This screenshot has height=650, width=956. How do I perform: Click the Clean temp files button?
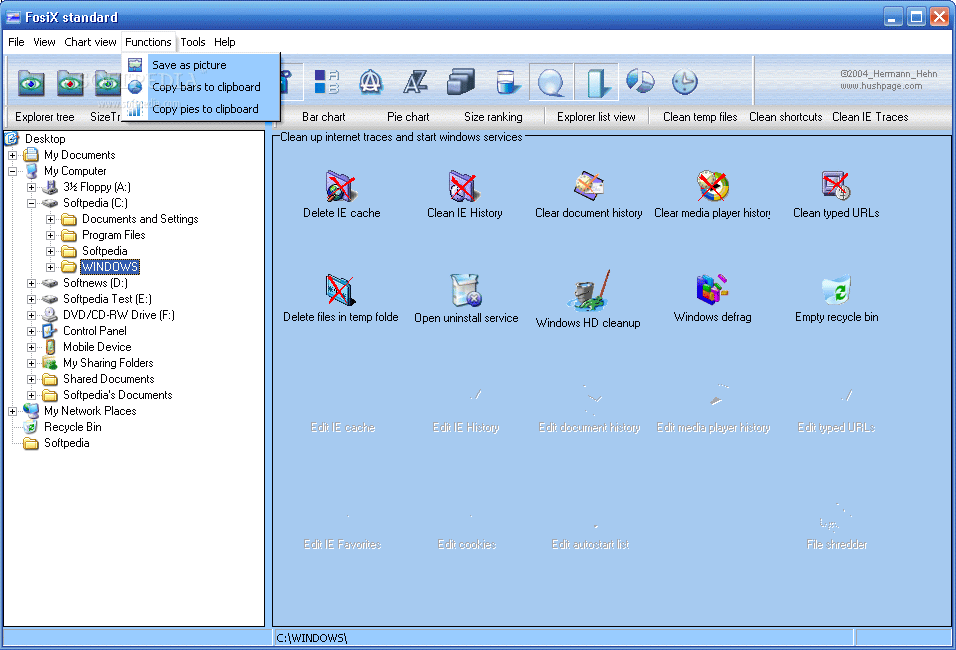click(700, 116)
